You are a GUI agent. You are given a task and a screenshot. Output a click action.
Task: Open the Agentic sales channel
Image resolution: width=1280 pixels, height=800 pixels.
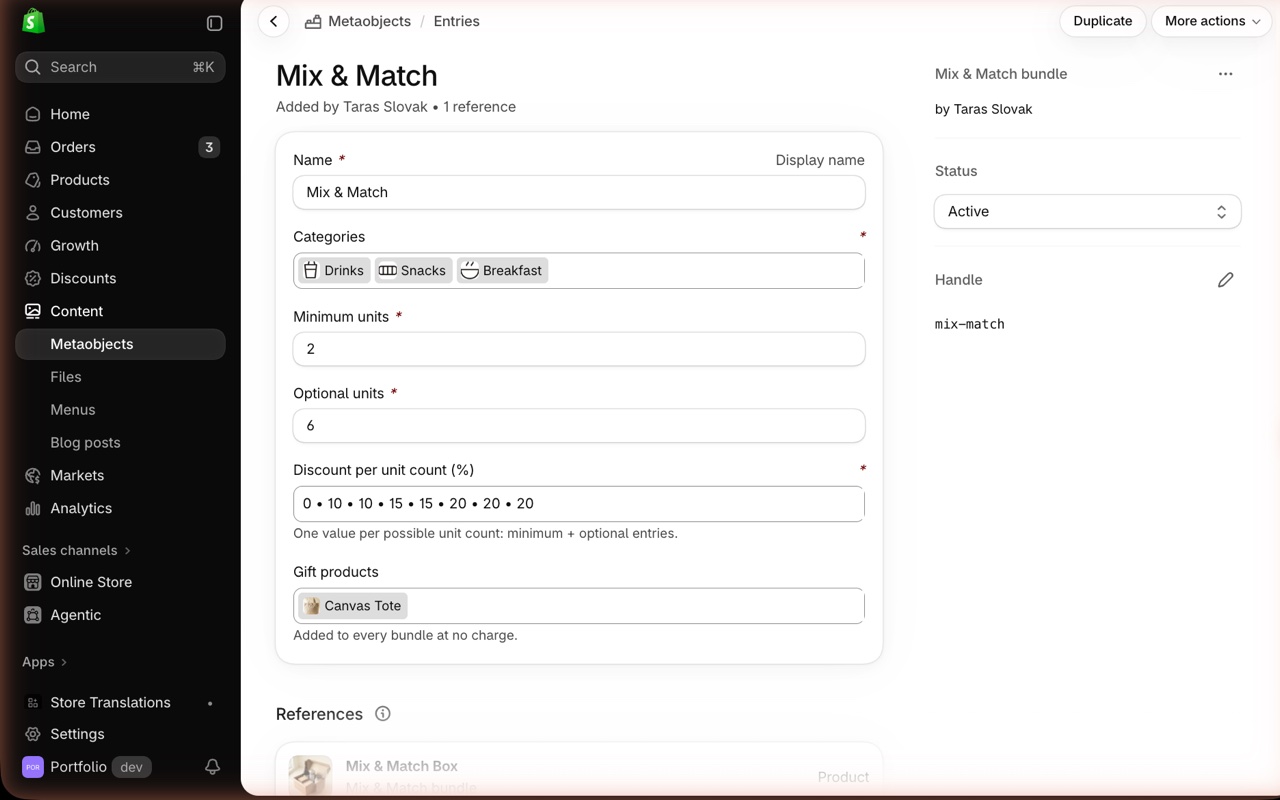coord(76,615)
